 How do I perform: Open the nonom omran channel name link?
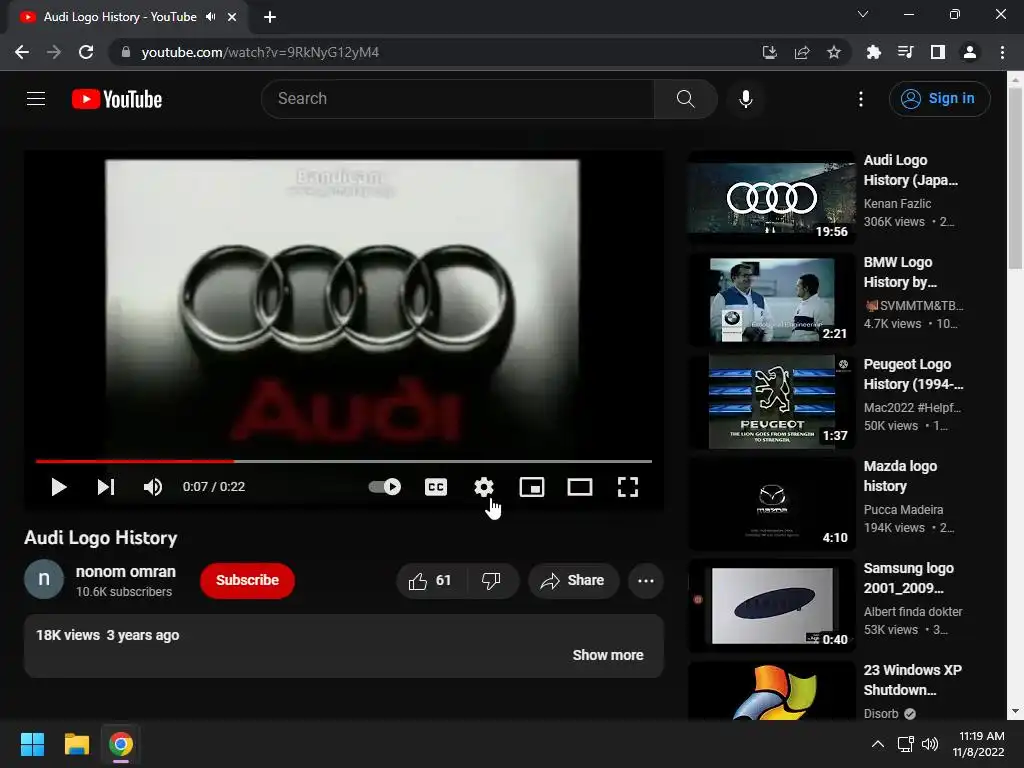tap(125, 571)
